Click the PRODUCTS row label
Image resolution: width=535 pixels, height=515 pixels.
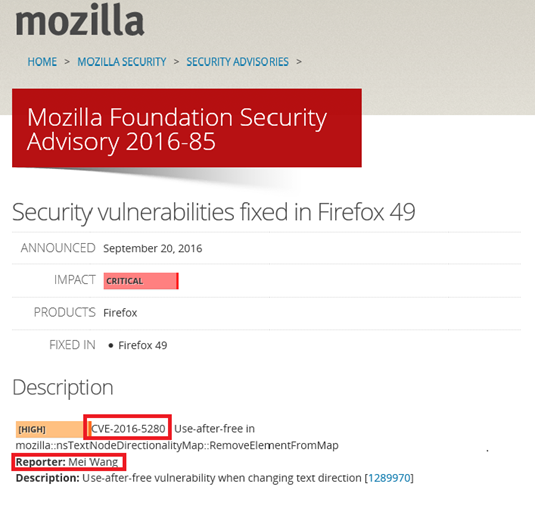point(64,312)
